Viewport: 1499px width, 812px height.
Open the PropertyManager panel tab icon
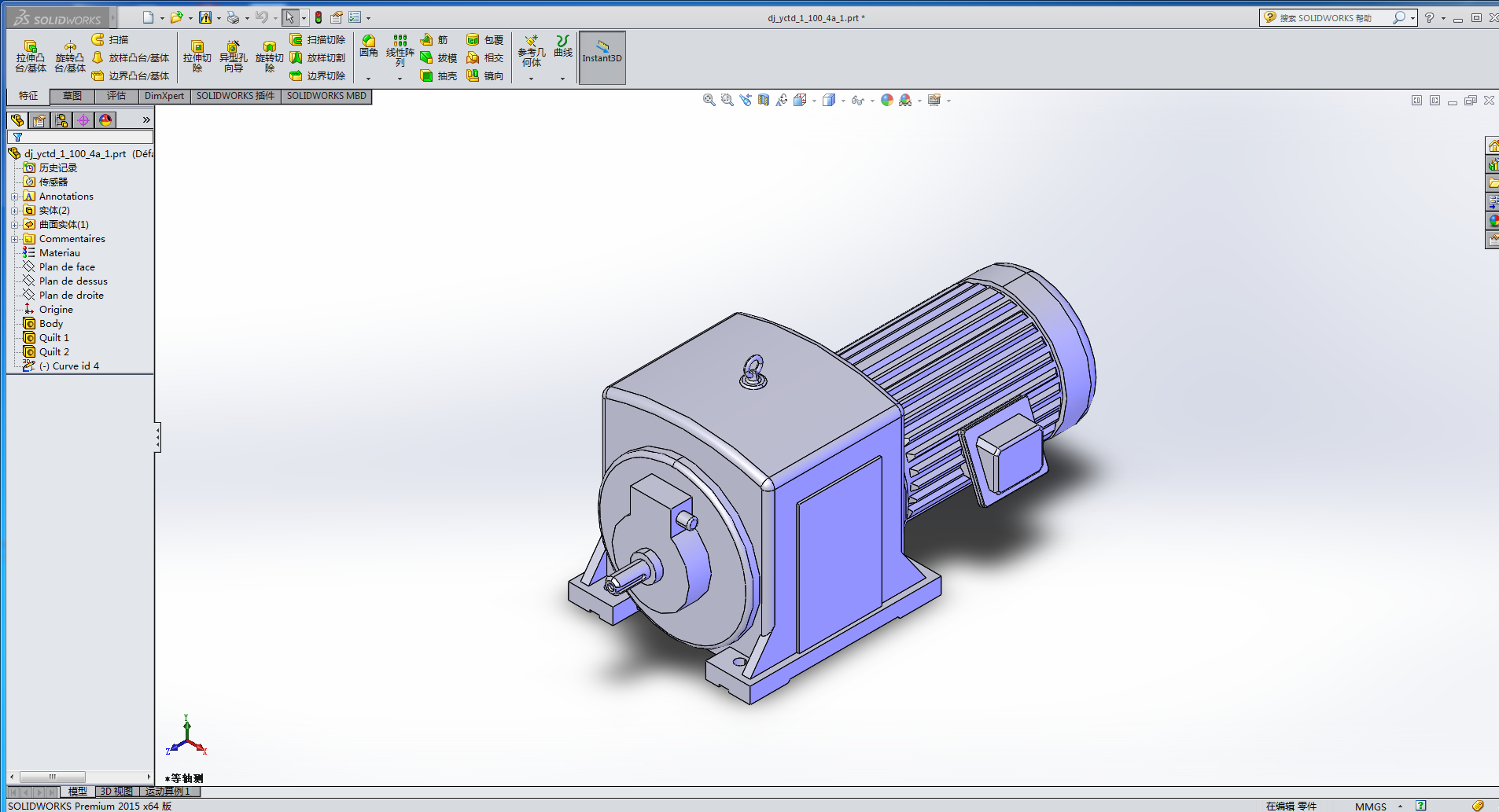39,120
